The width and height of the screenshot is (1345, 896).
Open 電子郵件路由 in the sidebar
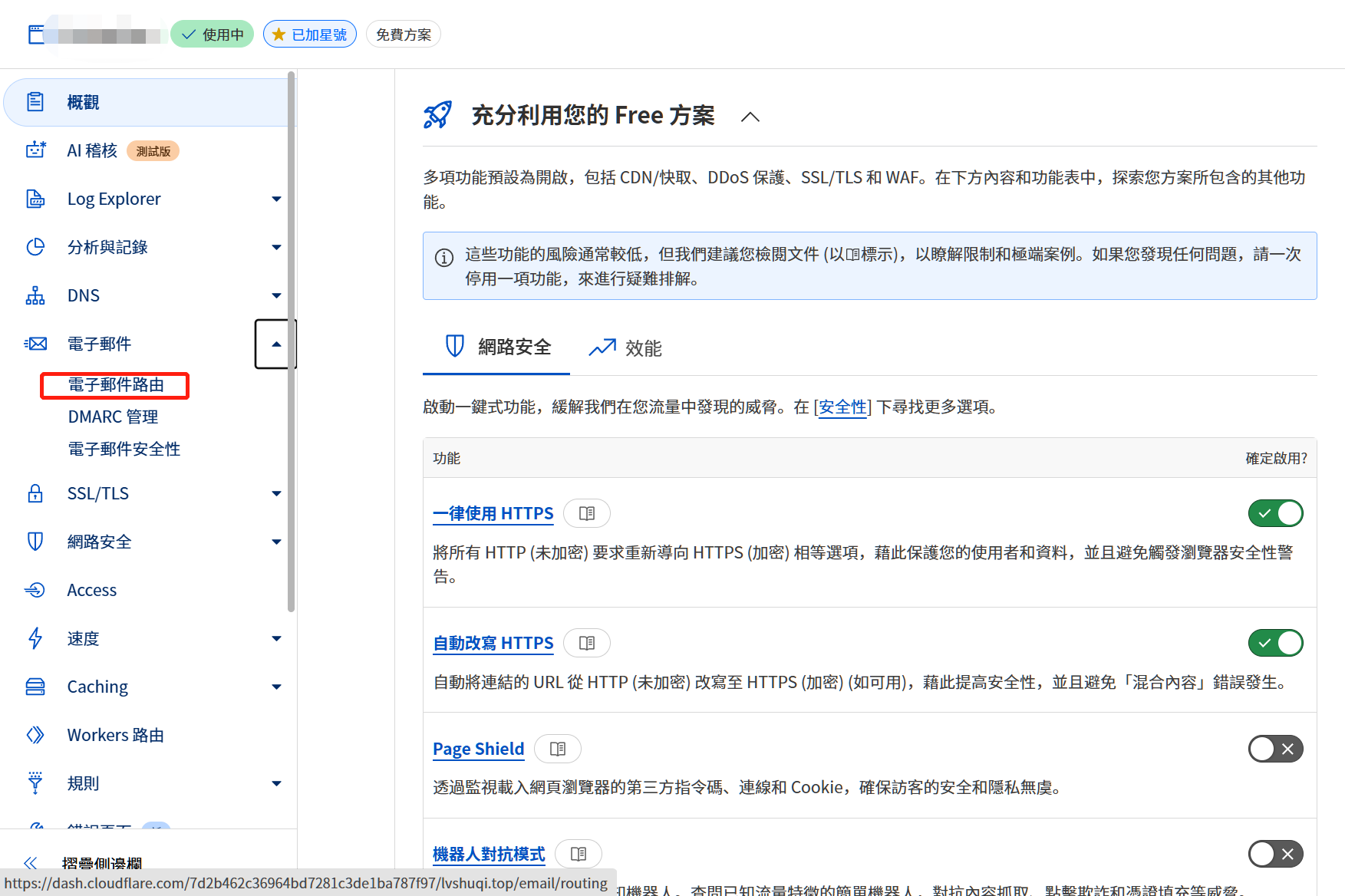[116, 385]
